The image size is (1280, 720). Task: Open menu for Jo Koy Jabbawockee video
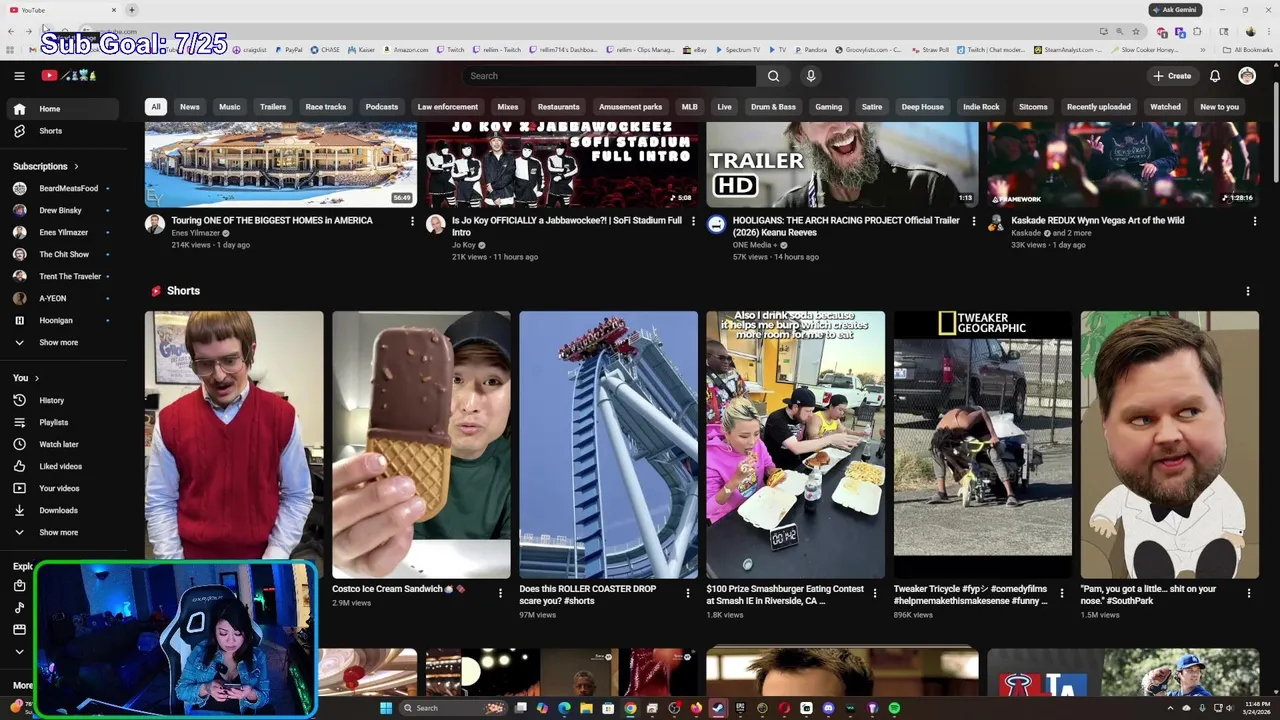pyautogui.click(x=693, y=221)
